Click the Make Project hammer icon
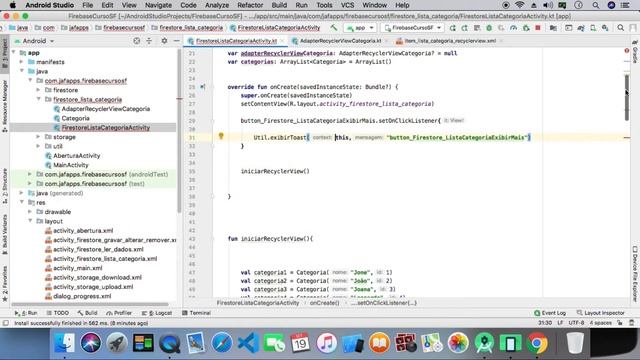 334,28
